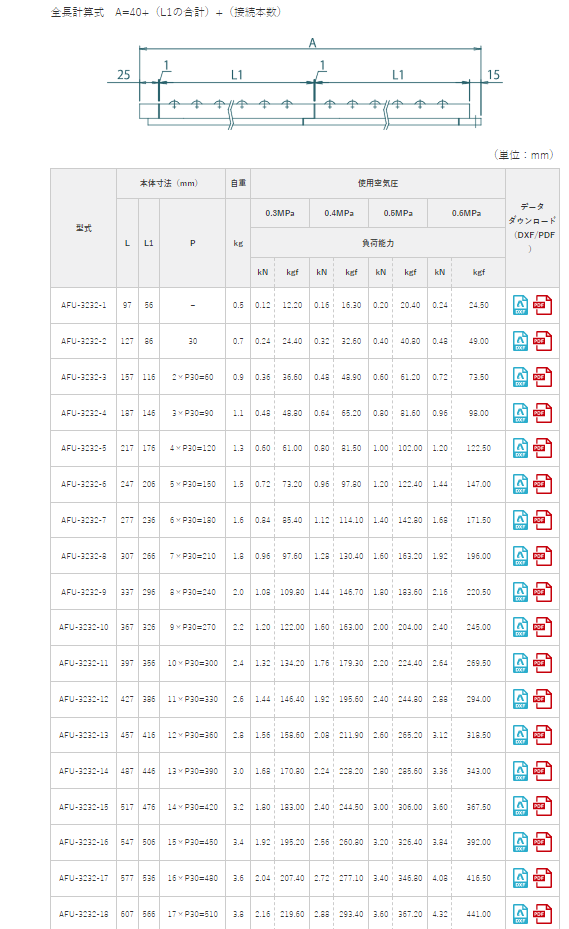
Task: Download PDF file for AFU-3232-12
Action: [542, 699]
